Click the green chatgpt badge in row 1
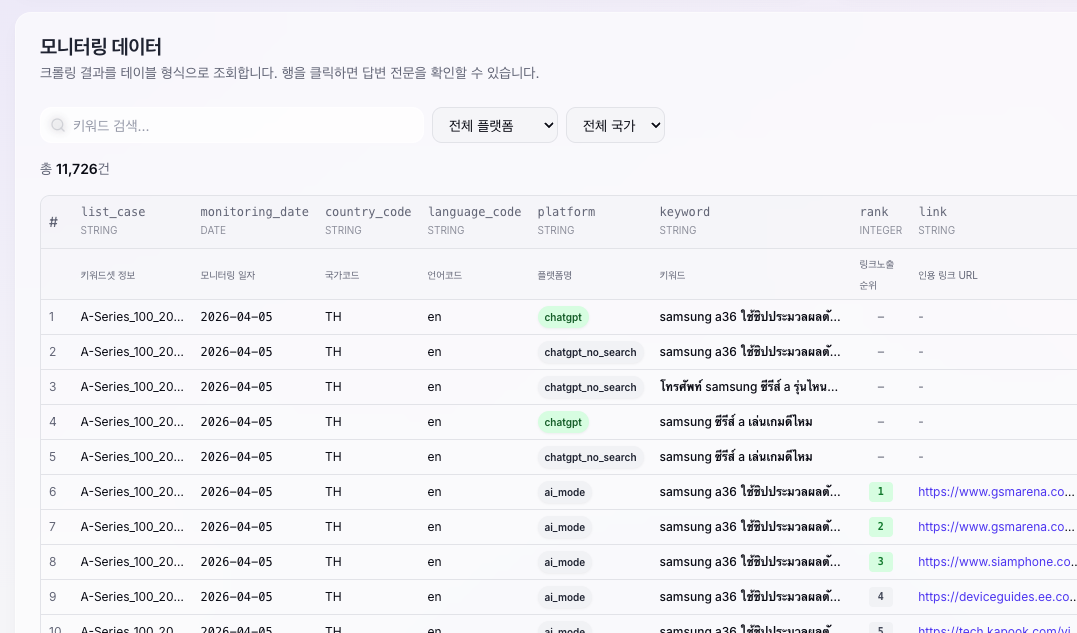This screenshot has width=1077, height=633. pyautogui.click(x=563, y=316)
